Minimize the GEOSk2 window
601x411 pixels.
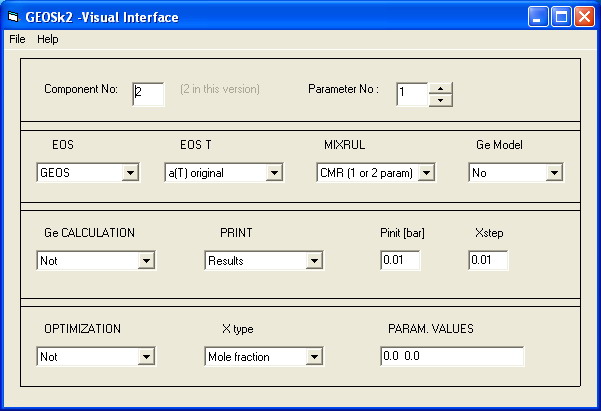537,17
